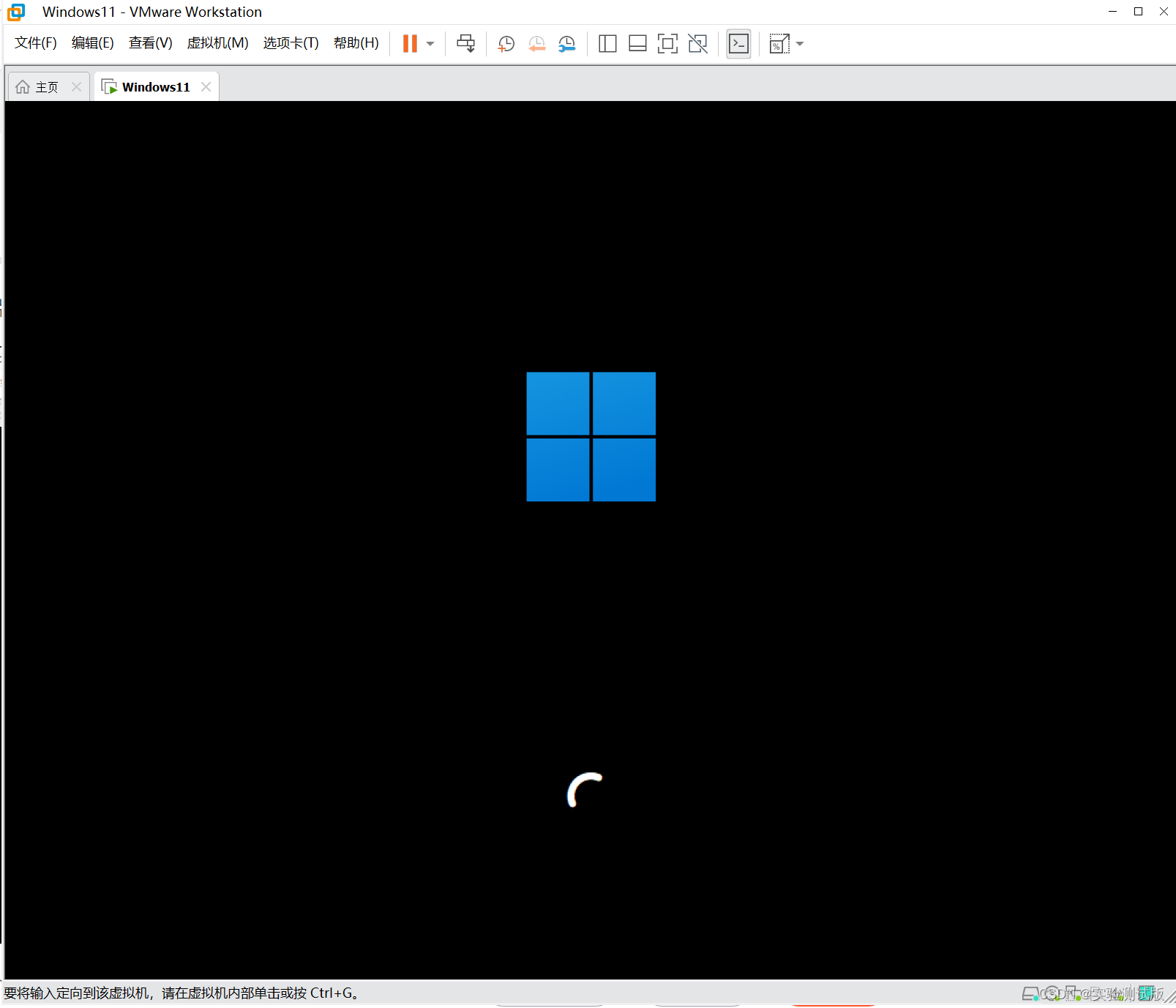The image size is (1176, 1008).
Task: Open the 帮助(H) menu
Action: coord(356,42)
